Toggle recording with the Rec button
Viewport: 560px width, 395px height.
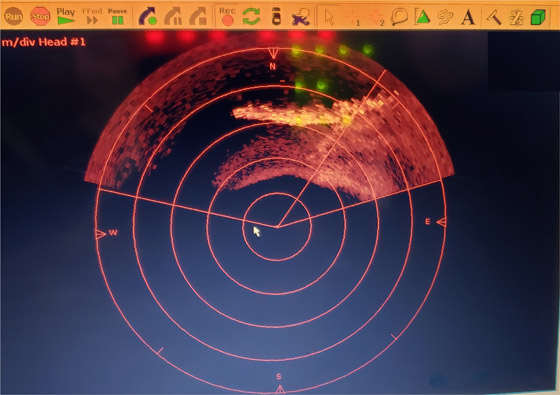click(x=227, y=16)
